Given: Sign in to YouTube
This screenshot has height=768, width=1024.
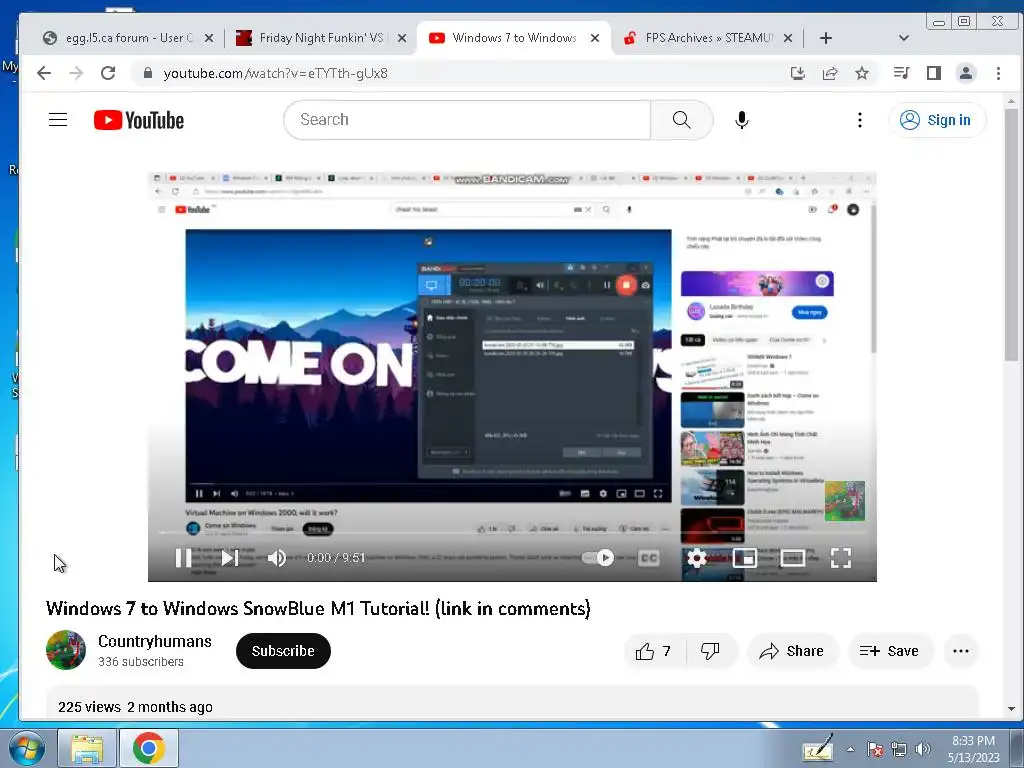Looking at the screenshot, I should [936, 120].
